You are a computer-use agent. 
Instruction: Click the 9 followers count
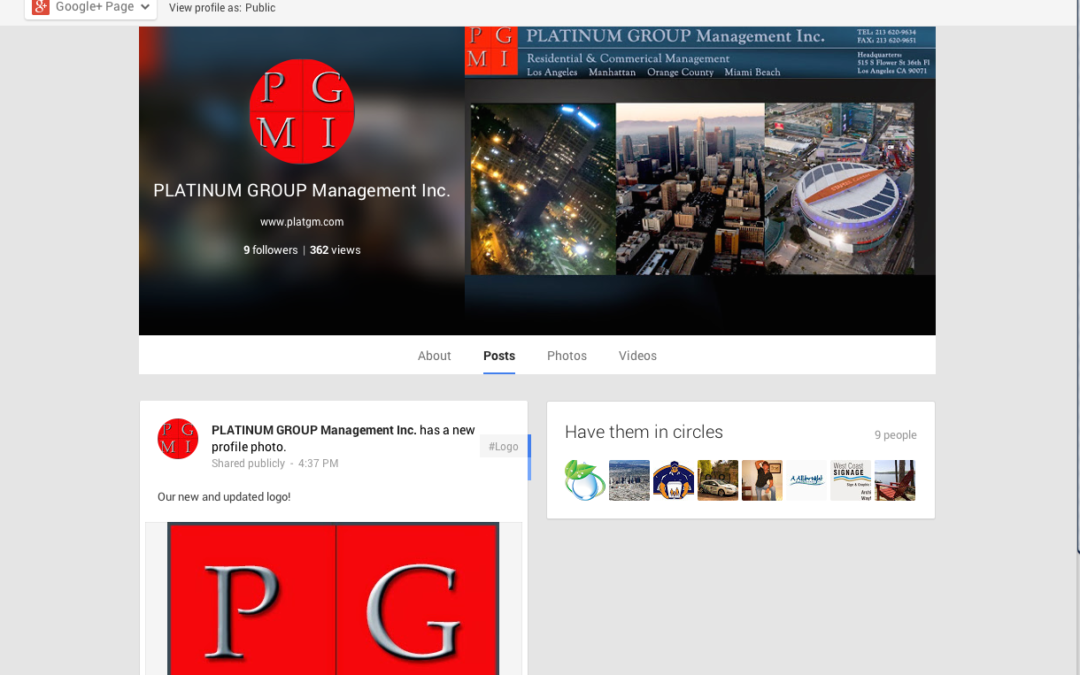tap(271, 250)
